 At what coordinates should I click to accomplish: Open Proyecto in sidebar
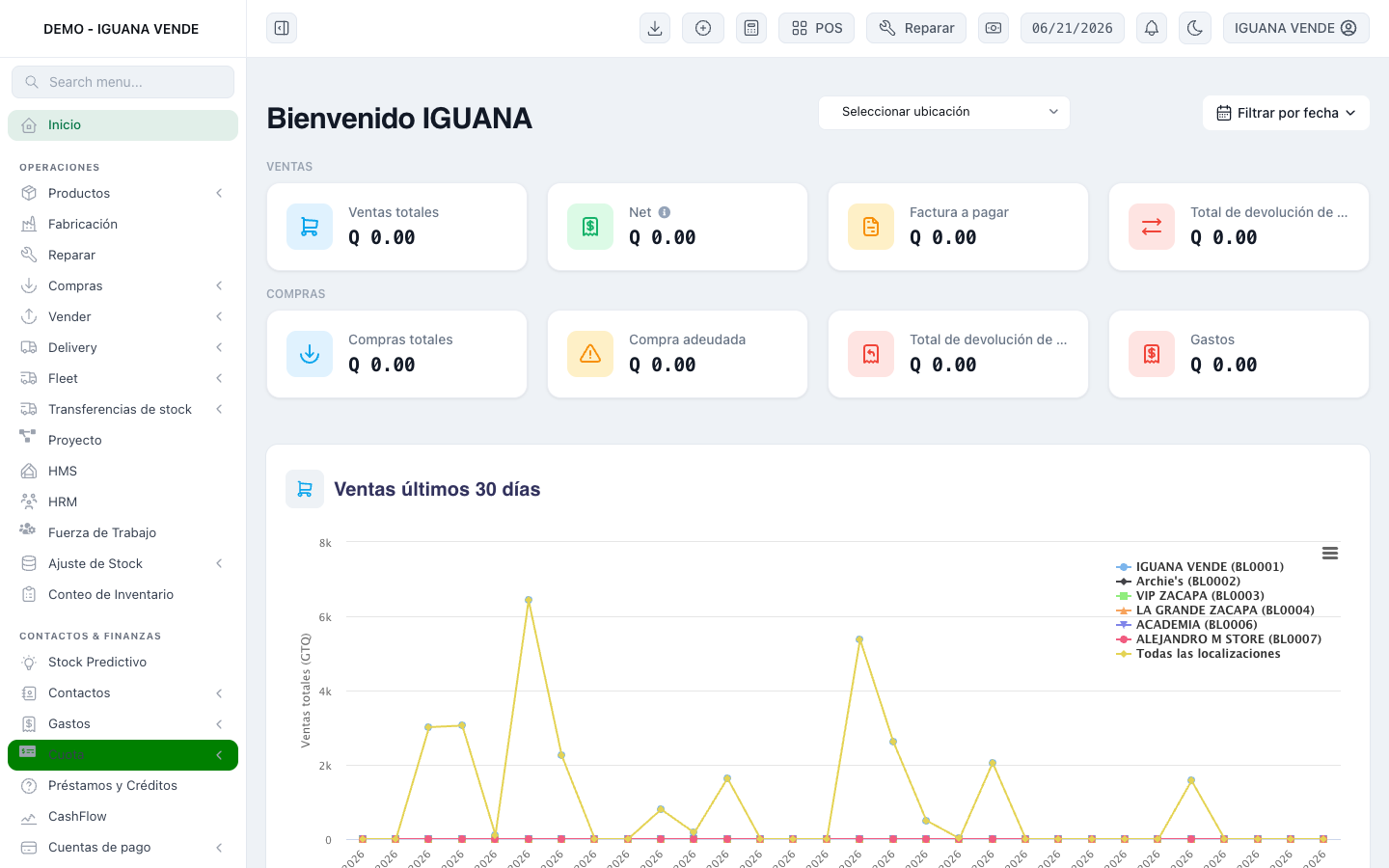point(123,440)
